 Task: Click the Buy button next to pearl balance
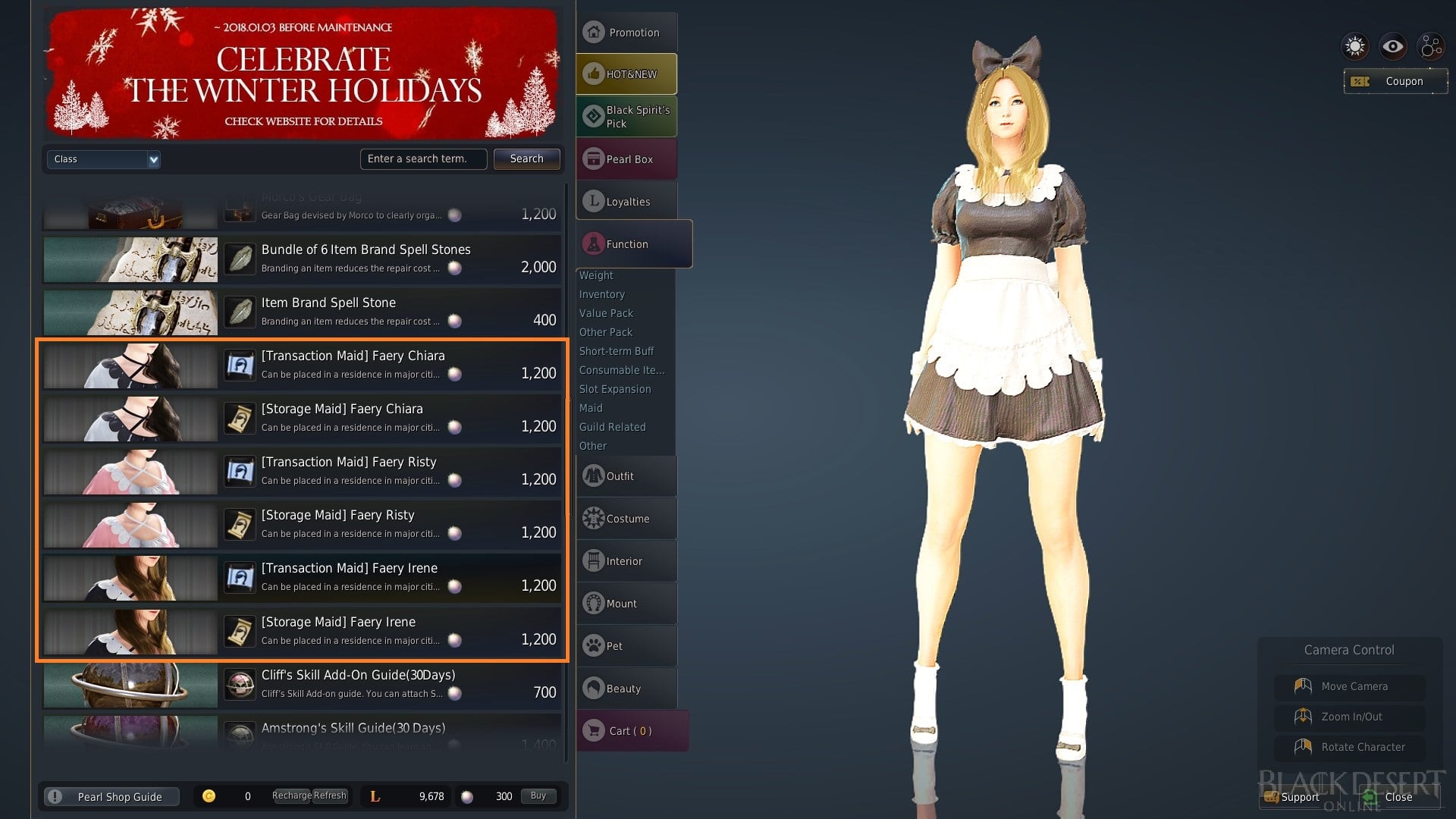pos(538,796)
